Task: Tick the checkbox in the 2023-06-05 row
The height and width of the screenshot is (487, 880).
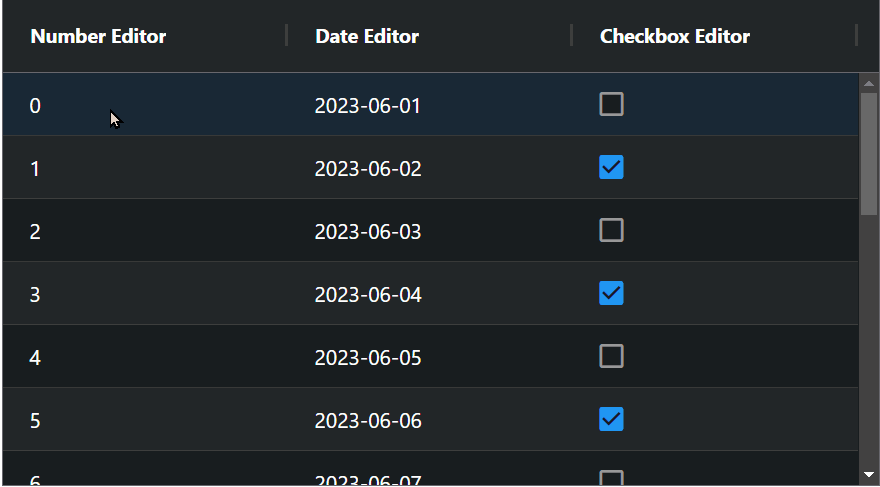Action: tap(611, 356)
